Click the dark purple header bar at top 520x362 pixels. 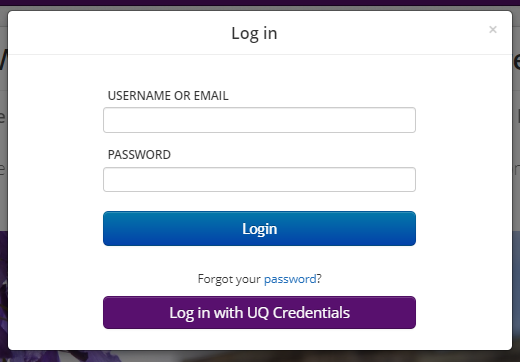coord(260,3)
